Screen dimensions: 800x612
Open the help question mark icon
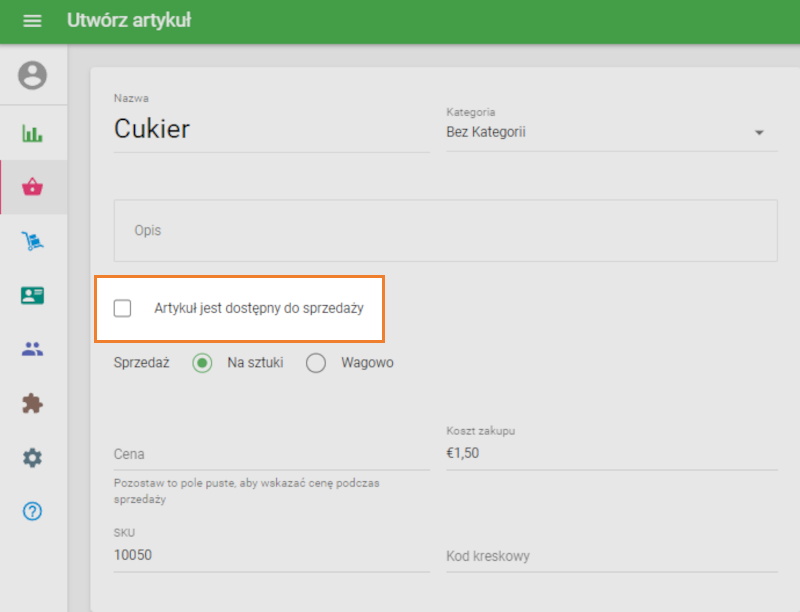pos(33,511)
